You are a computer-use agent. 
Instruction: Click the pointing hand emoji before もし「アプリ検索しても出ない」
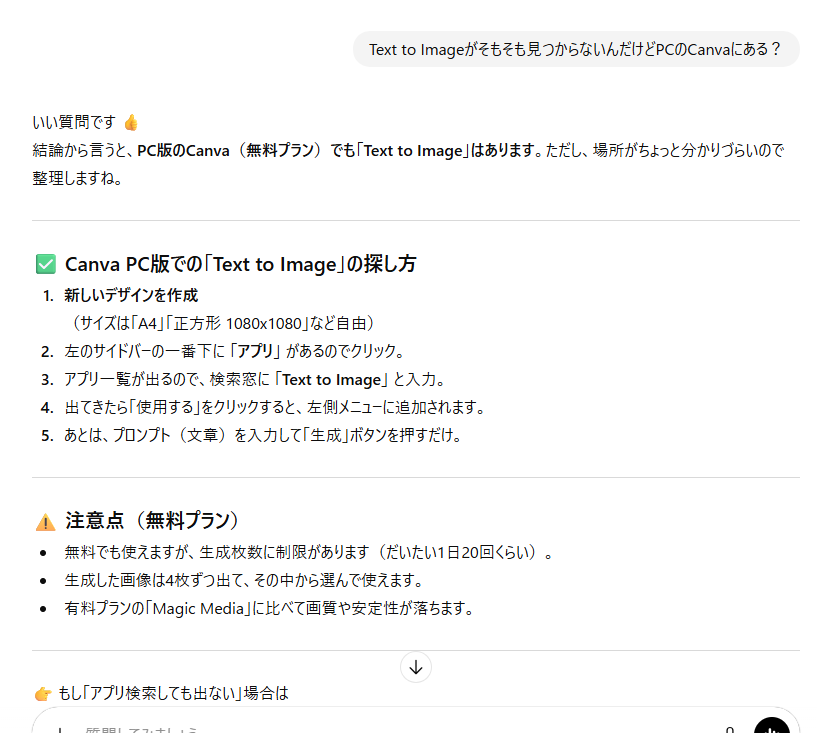point(43,693)
